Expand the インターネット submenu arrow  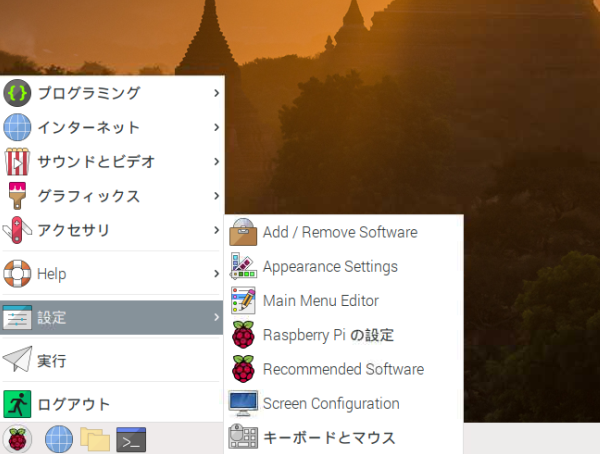coord(217,127)
